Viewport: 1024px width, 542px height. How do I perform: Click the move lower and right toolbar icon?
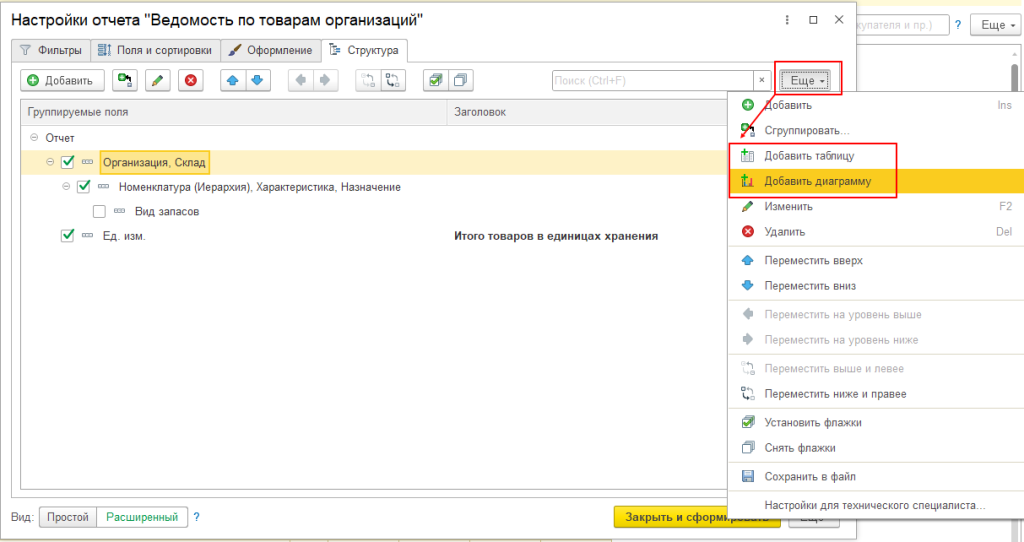392,80
